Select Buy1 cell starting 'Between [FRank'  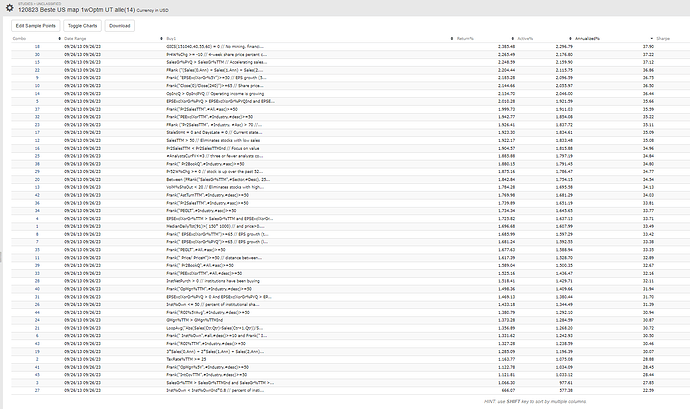pos(218,180)
